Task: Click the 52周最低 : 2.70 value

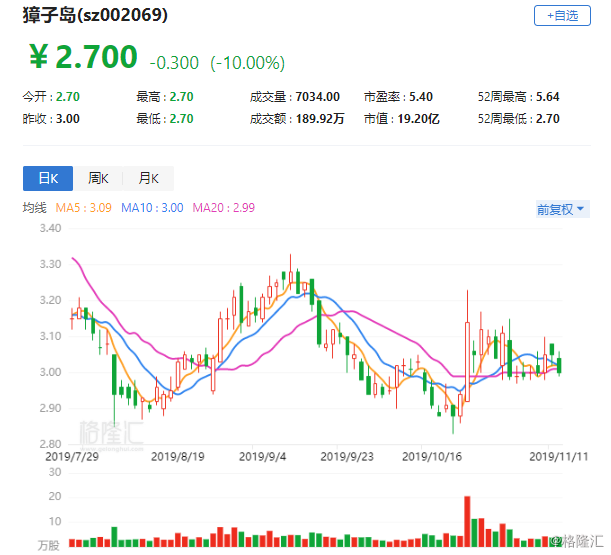Action: tap(519, 118)
